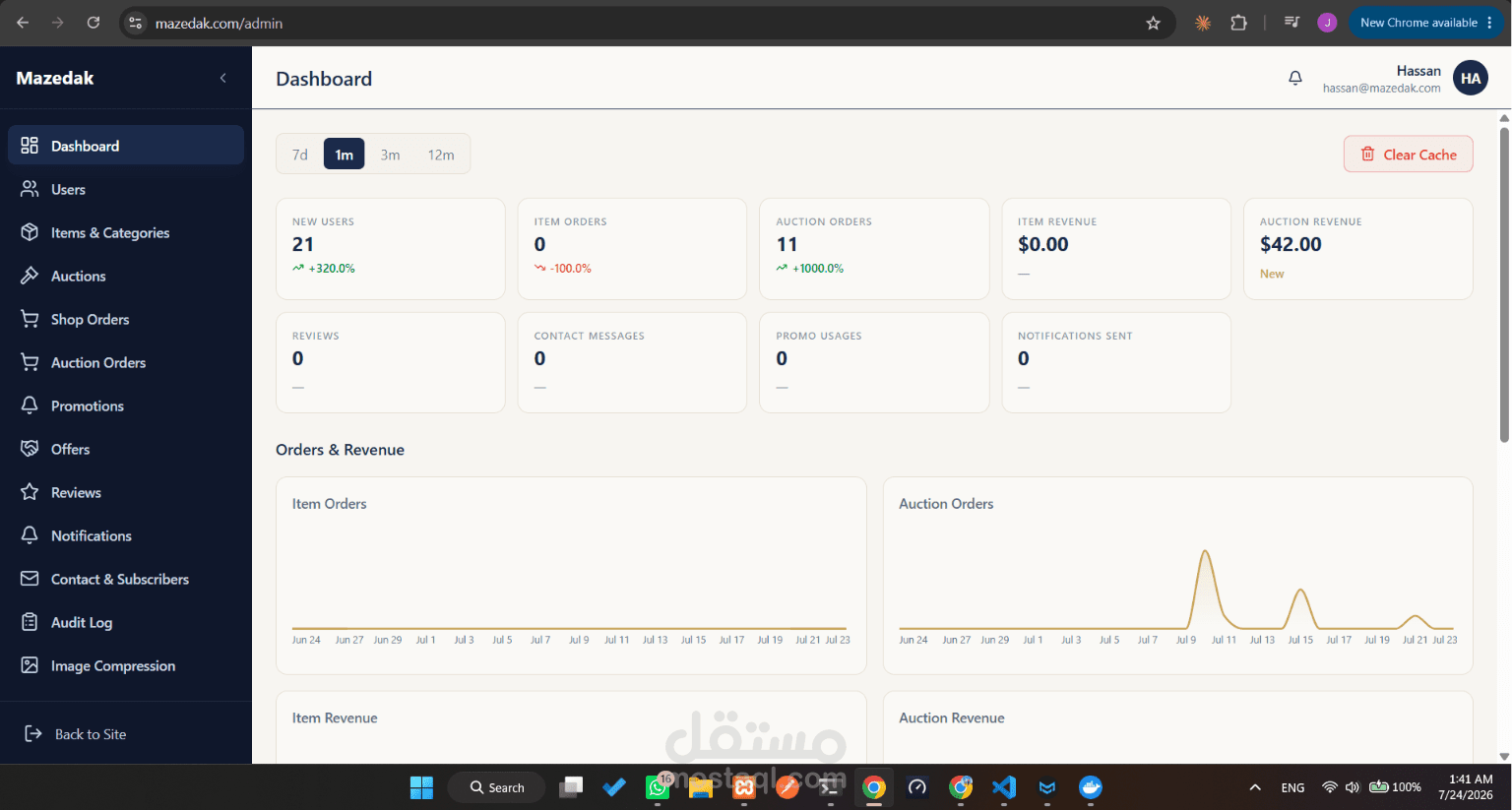The width and height of the screenshot is (1512, 810).
Task: Click the CONTACT MESSAGES card label
Action: 589,336
